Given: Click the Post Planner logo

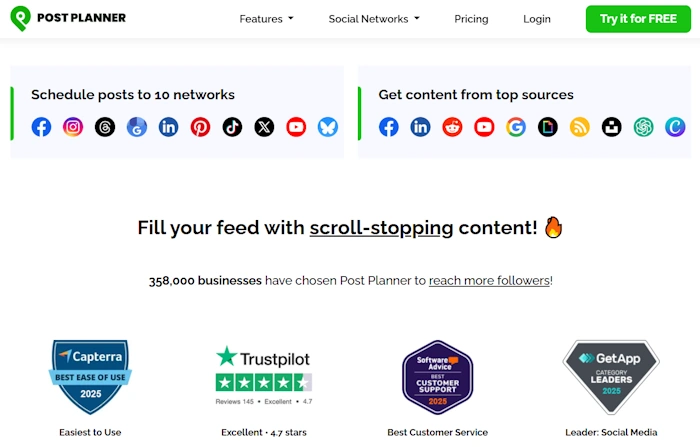Looking at the screenshot, I should (x=68, y=18).
